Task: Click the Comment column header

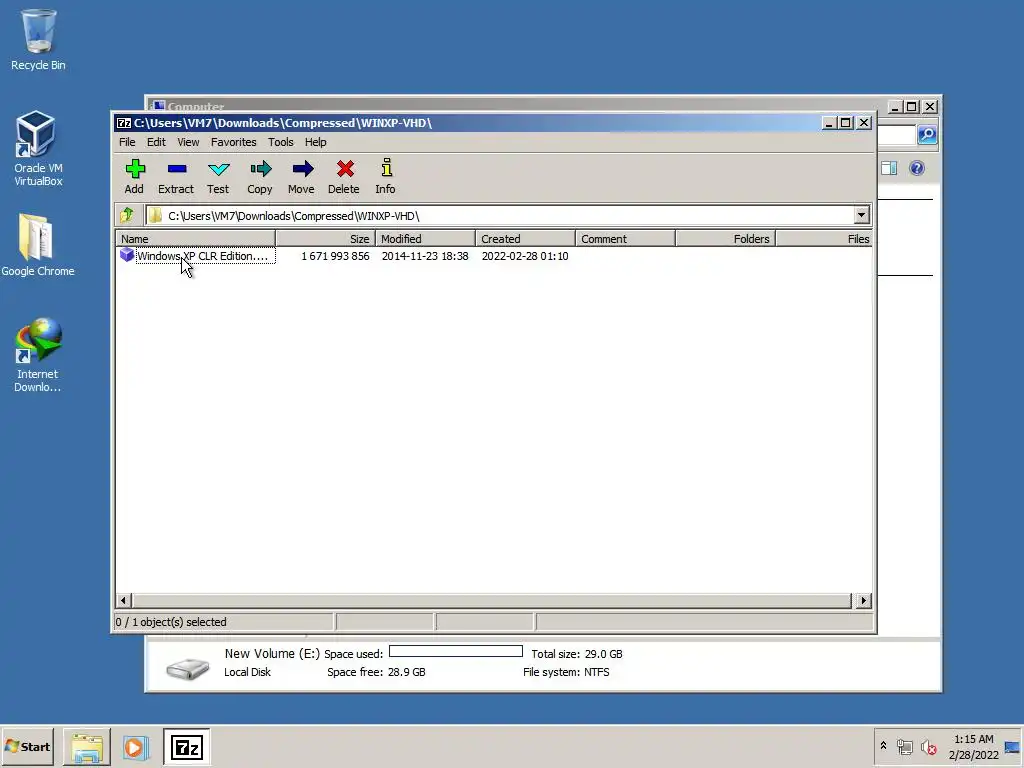Action: click(625, 238)
